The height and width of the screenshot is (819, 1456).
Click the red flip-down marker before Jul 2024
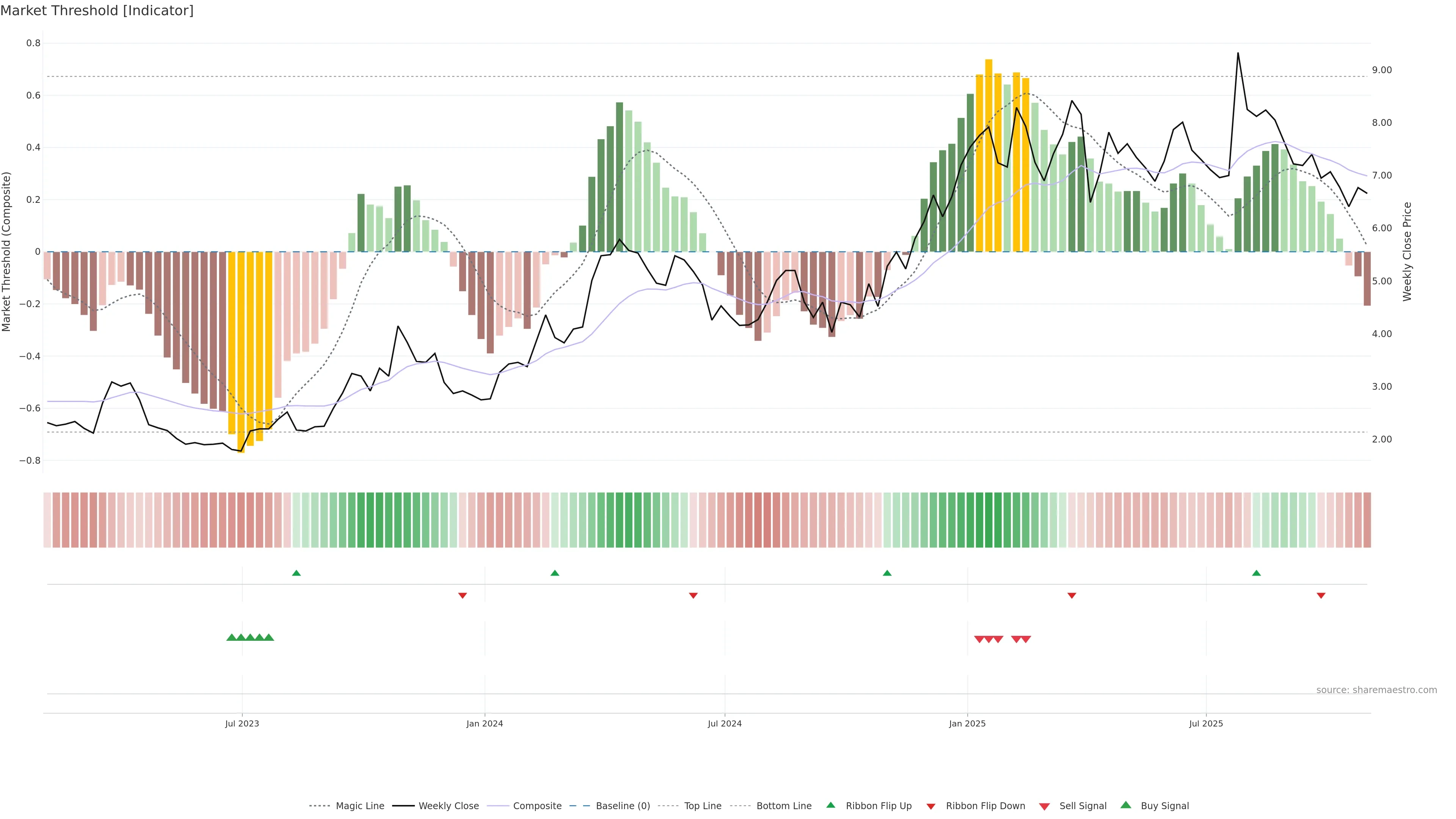[693, 595]
